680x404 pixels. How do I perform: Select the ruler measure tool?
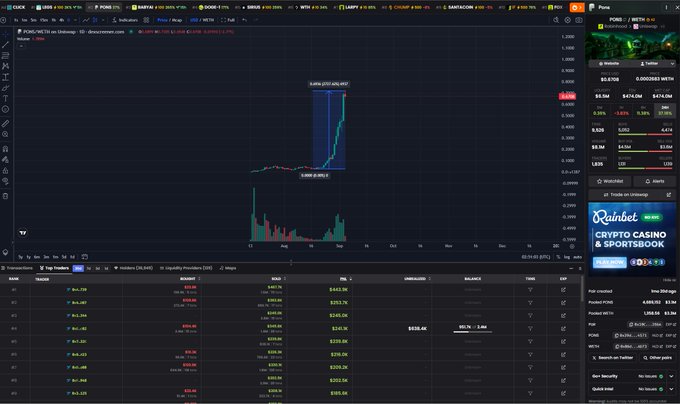coord(5,124)
